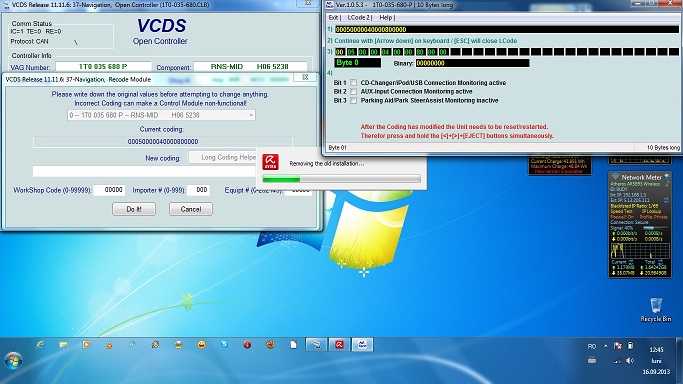This screenshot has height=384, width=683.
Task: Launch Windows Media Player from taskbar
Action: [86, 344]
